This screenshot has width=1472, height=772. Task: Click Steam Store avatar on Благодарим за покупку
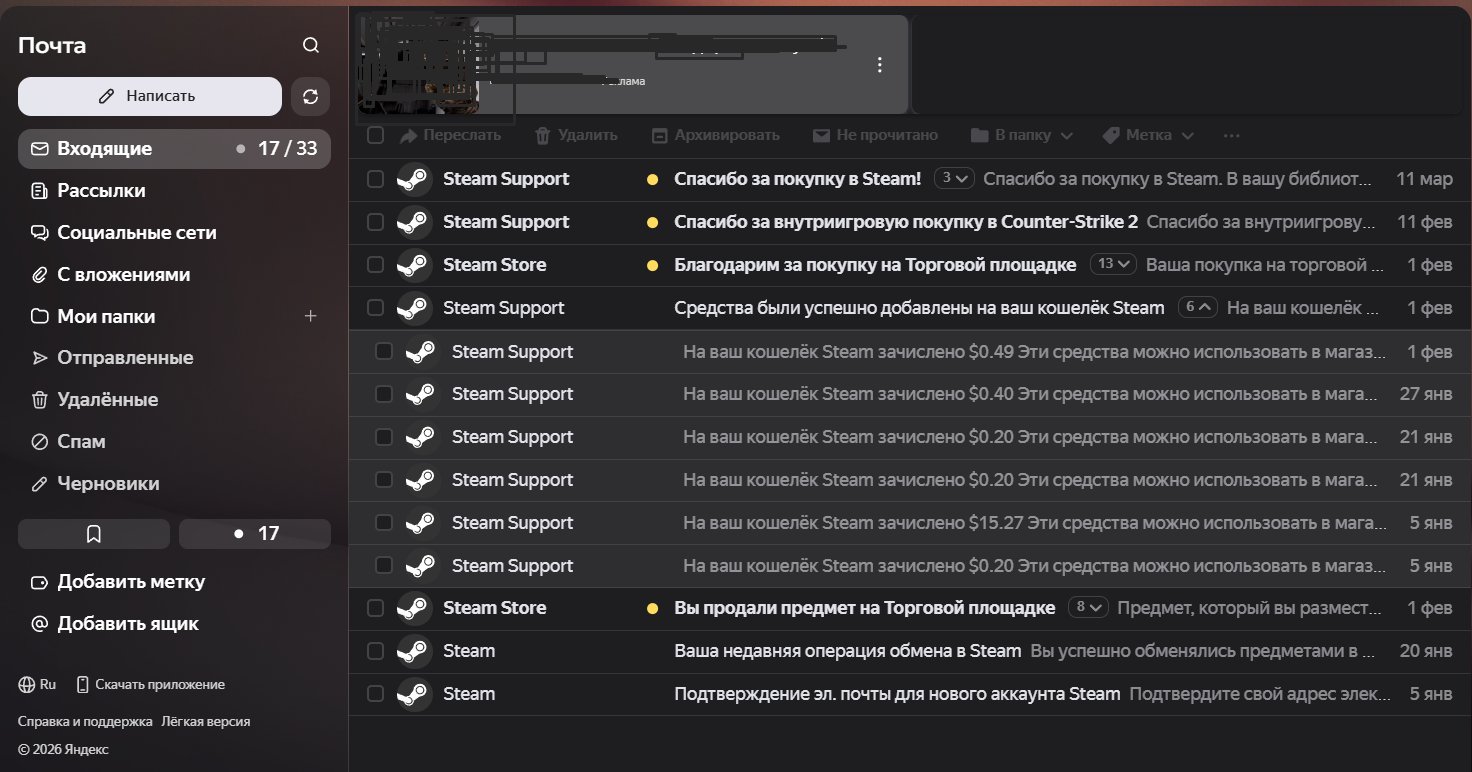(x=414, y=265)
